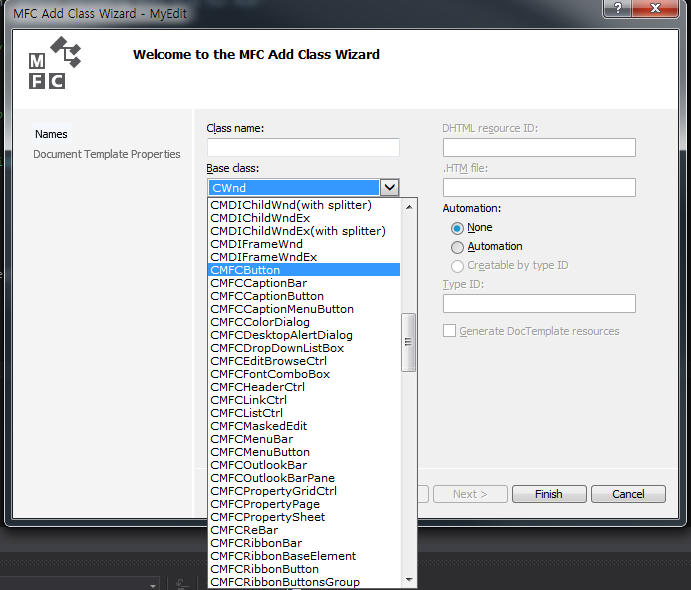Select CMFCDesktopAlertDialog base class
This screenshot has width=691, height=590.
tap(304, 335)
